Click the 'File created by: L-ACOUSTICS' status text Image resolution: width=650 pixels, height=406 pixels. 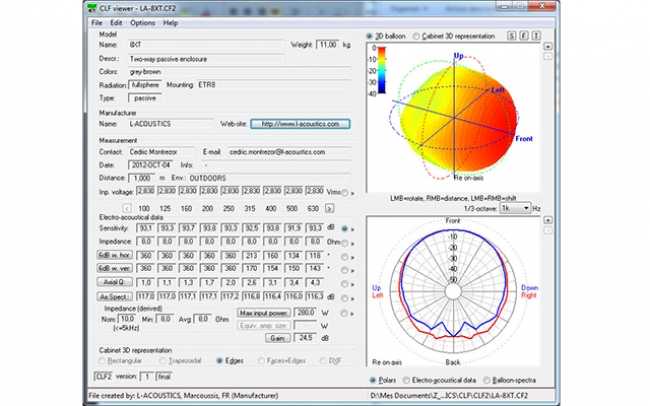[x=183, y=396]
